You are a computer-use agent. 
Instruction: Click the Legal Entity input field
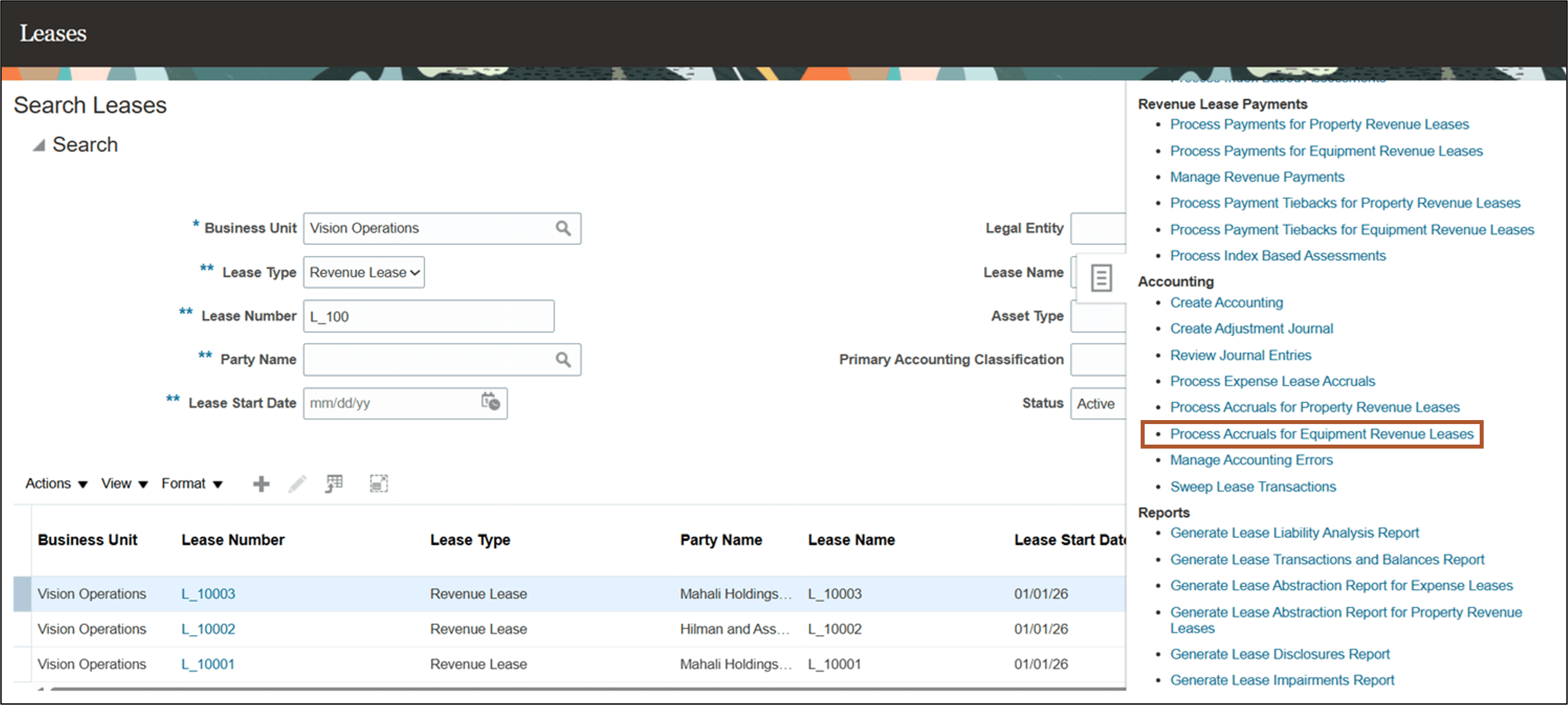[1098, 228]
